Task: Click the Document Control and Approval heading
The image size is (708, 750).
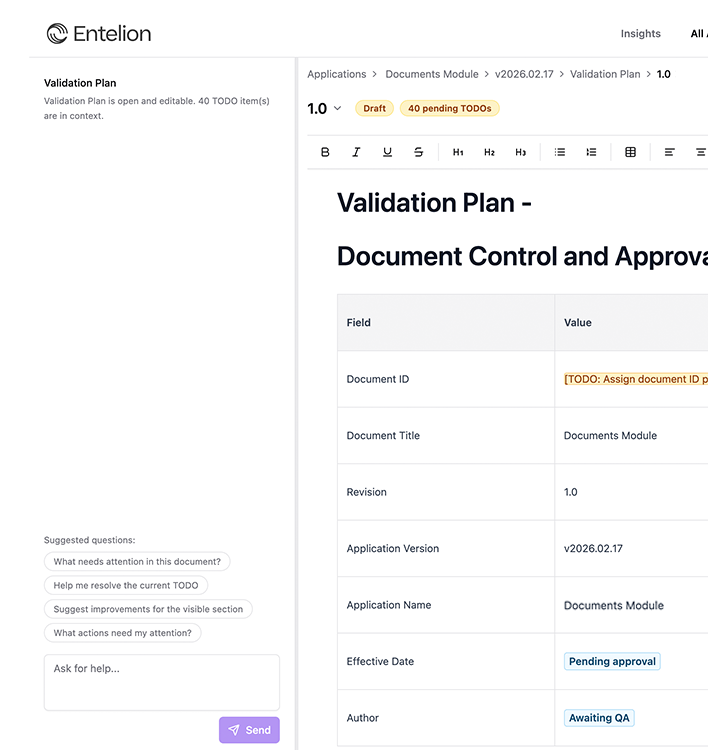Action: 522,256
